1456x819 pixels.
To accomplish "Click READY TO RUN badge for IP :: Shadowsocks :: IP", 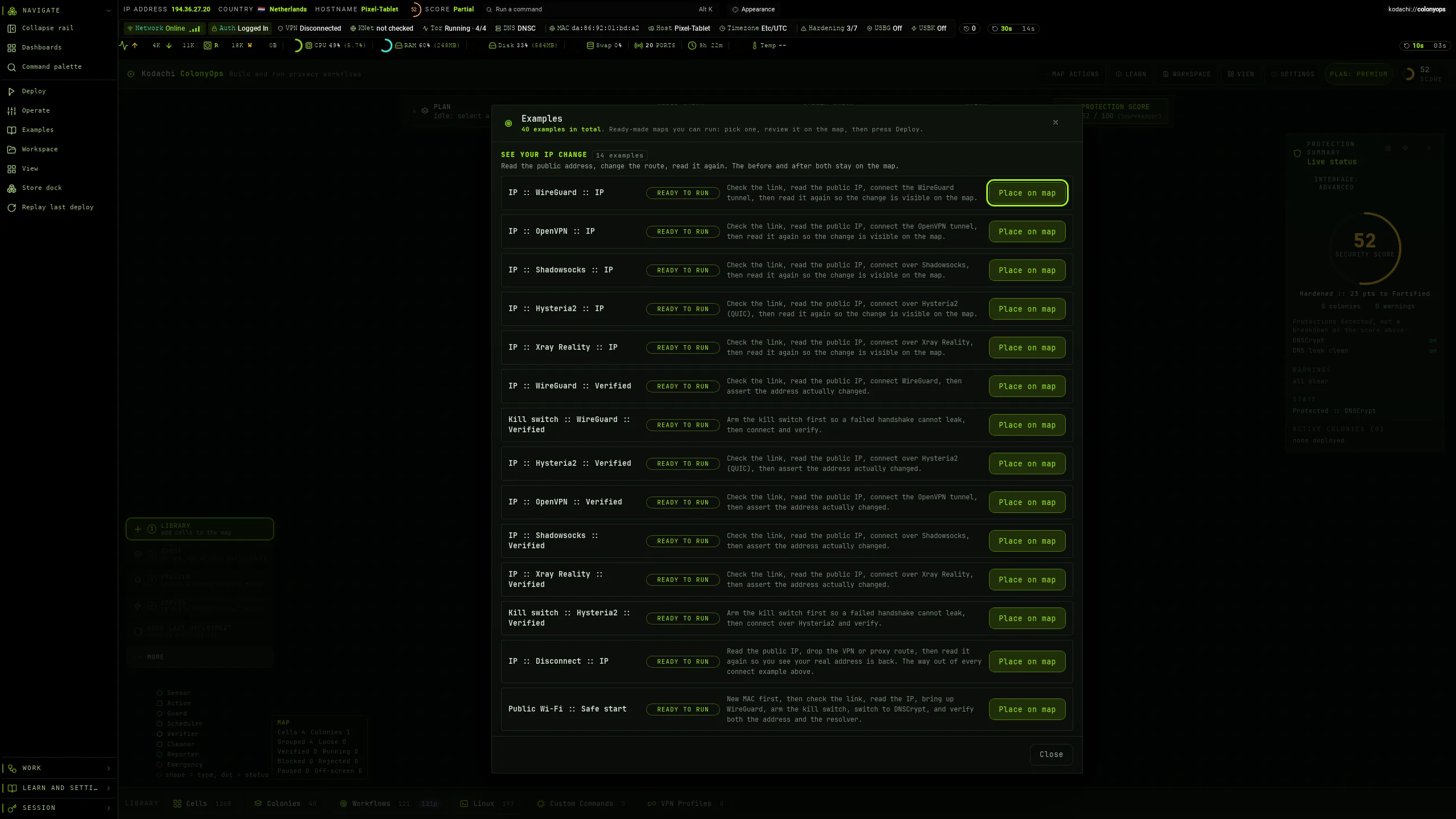I will (682, 271).
